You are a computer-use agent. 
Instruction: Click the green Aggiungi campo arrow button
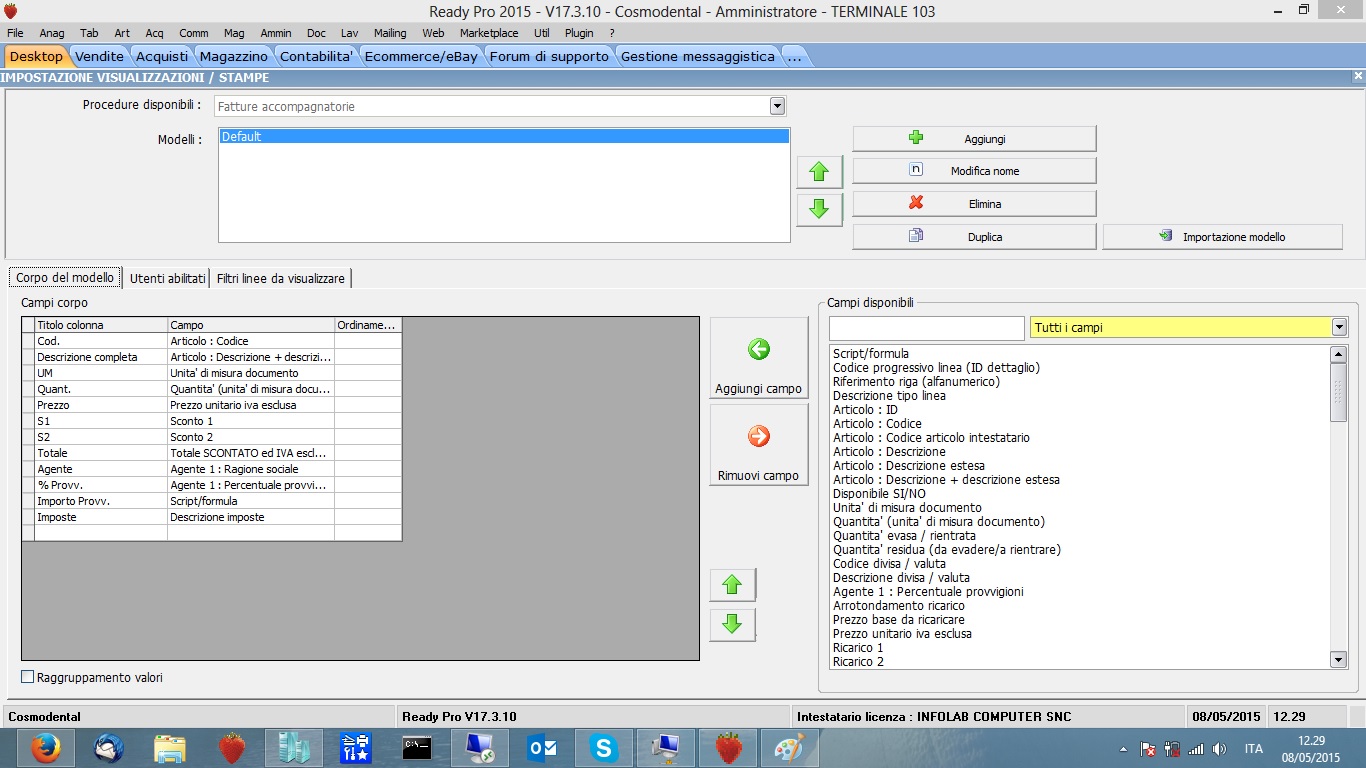coord(759,357)
